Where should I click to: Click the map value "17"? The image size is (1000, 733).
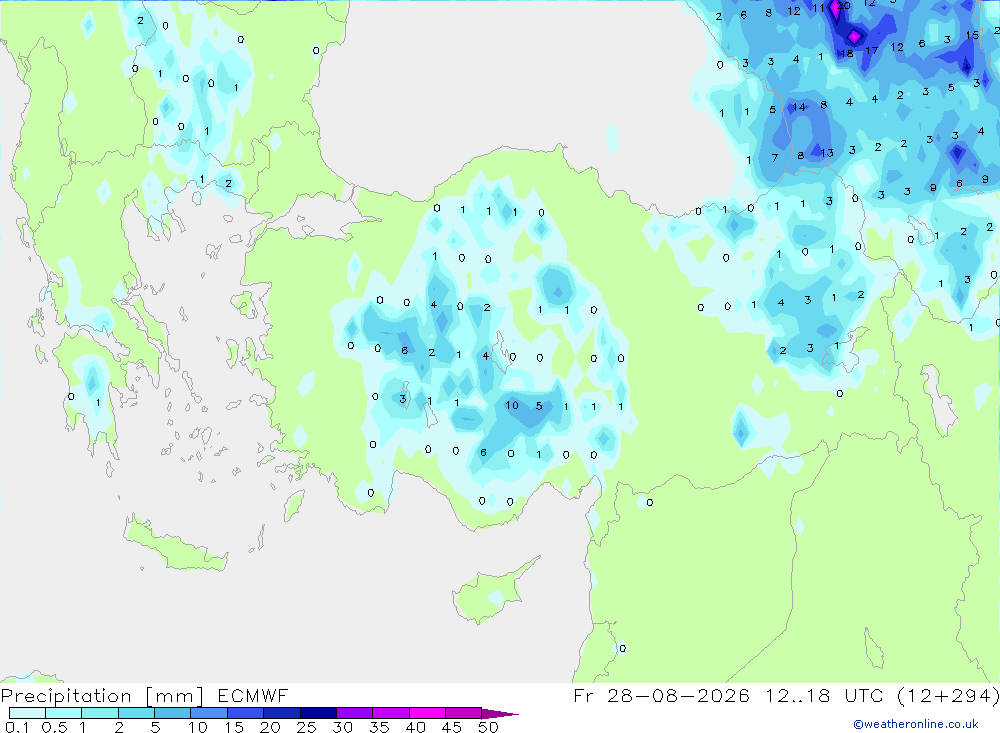871,50
